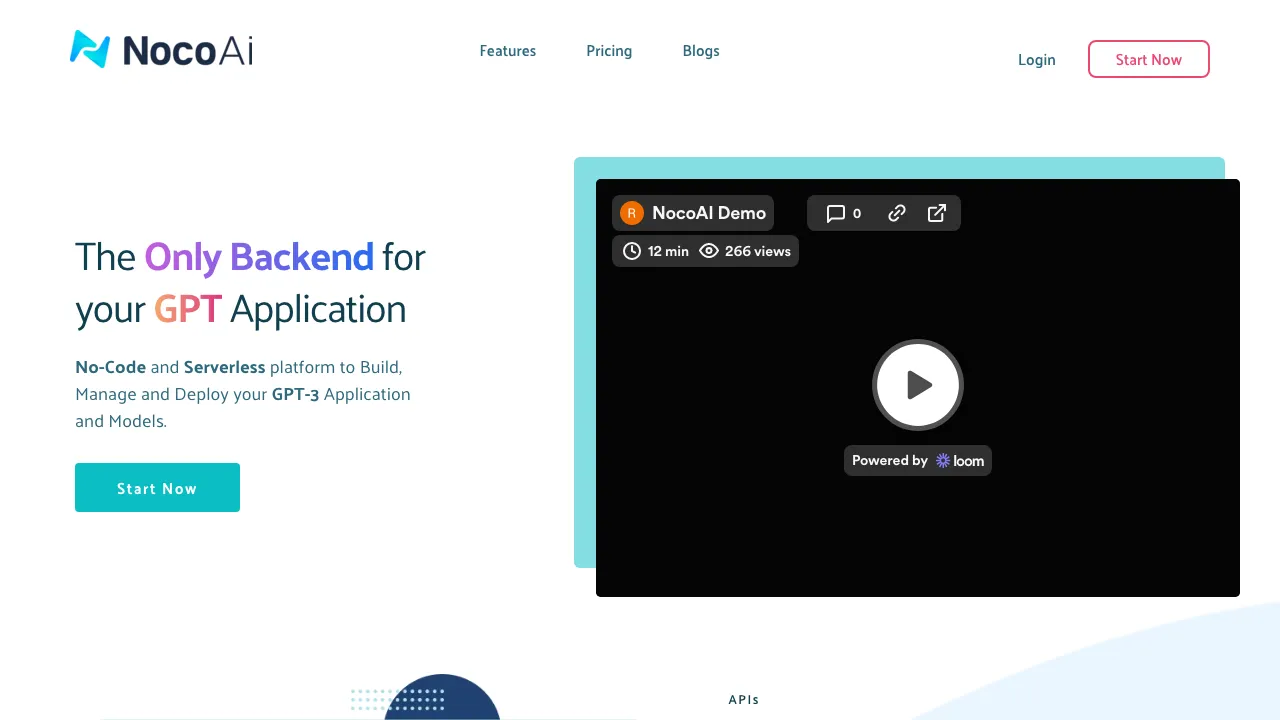Go to the Login link
The width and height of the screenshot is (1280, 720).
[x=1037, y=60]
